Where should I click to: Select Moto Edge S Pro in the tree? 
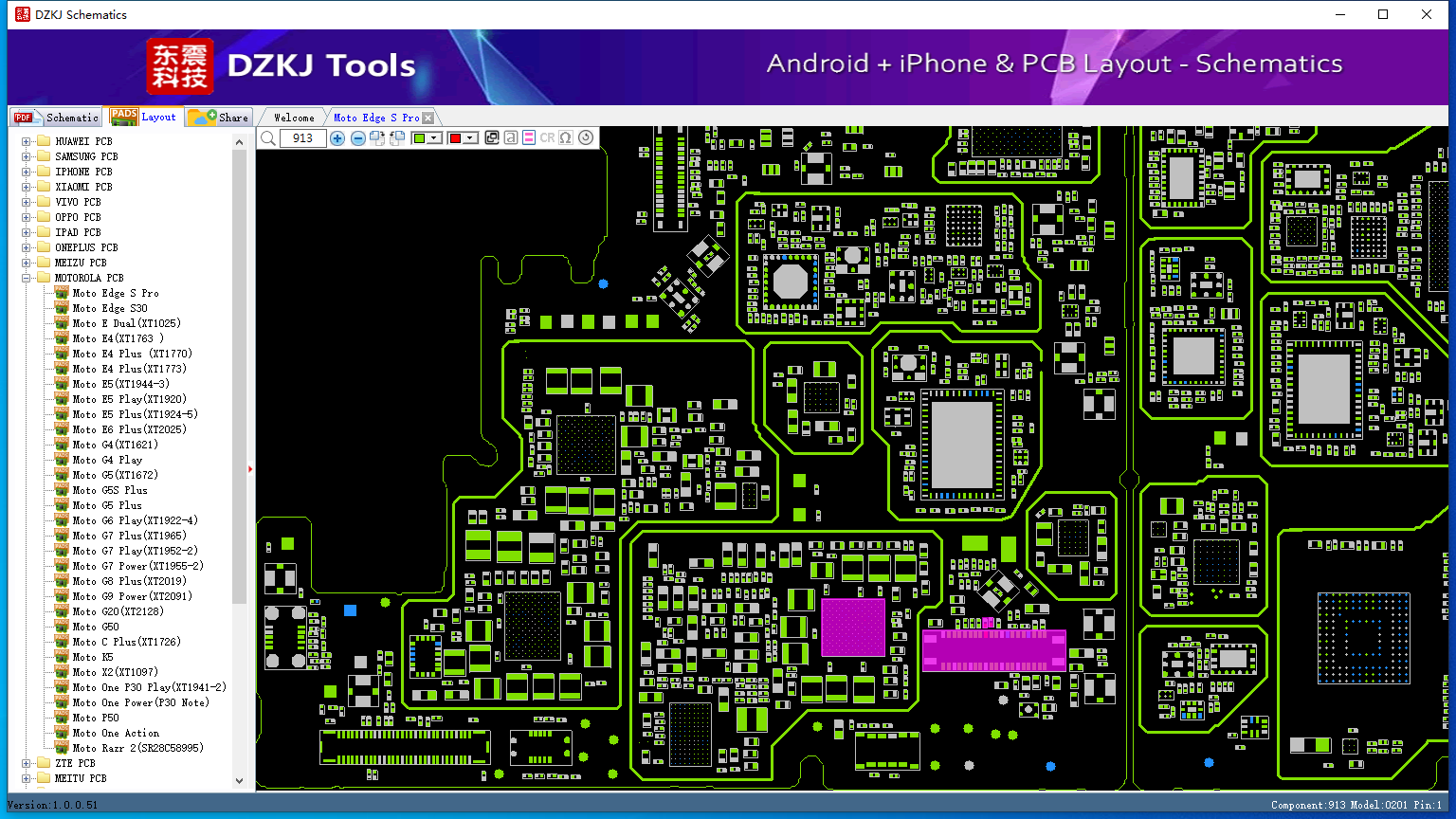tap(116, 293)
